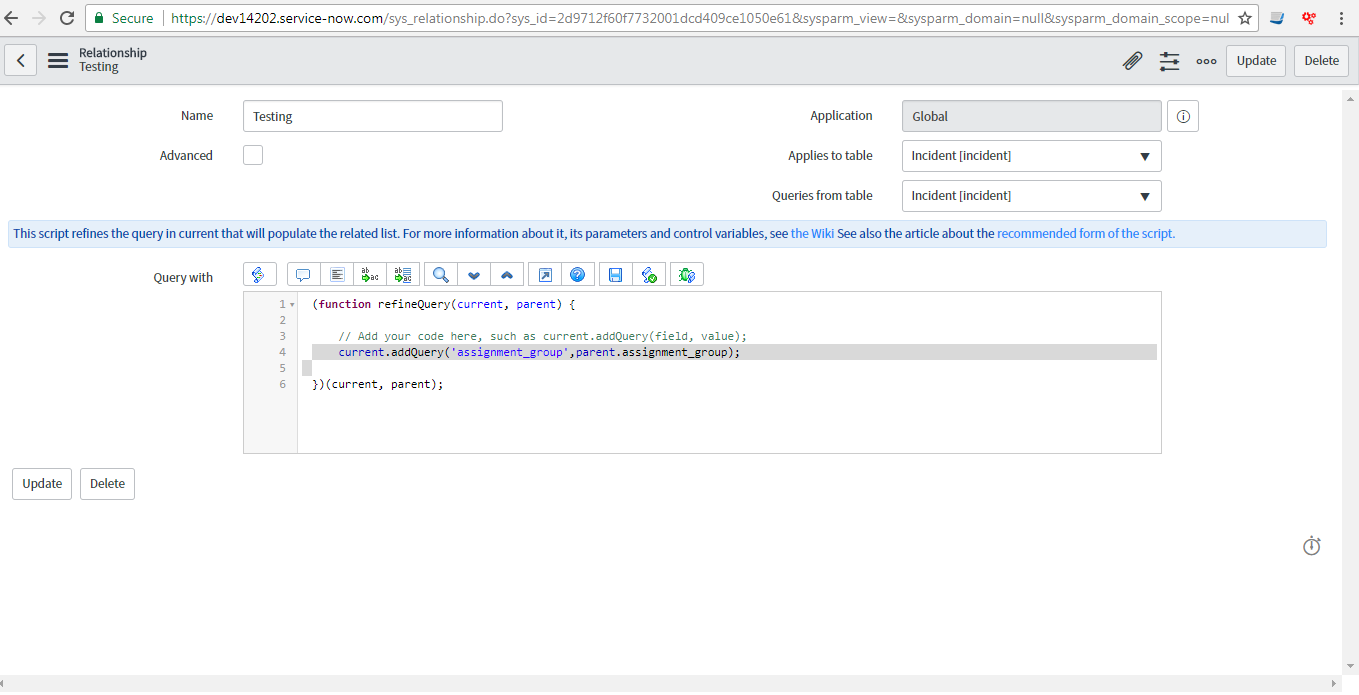Toggle the Advanced checkbox
The image size is (1359, 695).
tap(253, 155)
